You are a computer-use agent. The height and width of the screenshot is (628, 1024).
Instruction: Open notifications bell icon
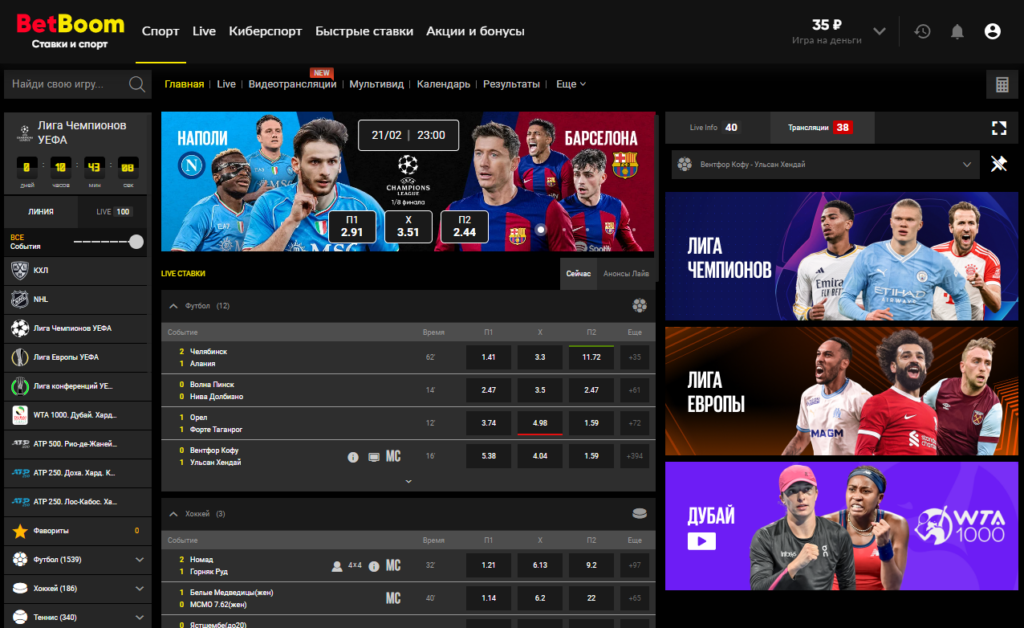[x=957, y=31]
